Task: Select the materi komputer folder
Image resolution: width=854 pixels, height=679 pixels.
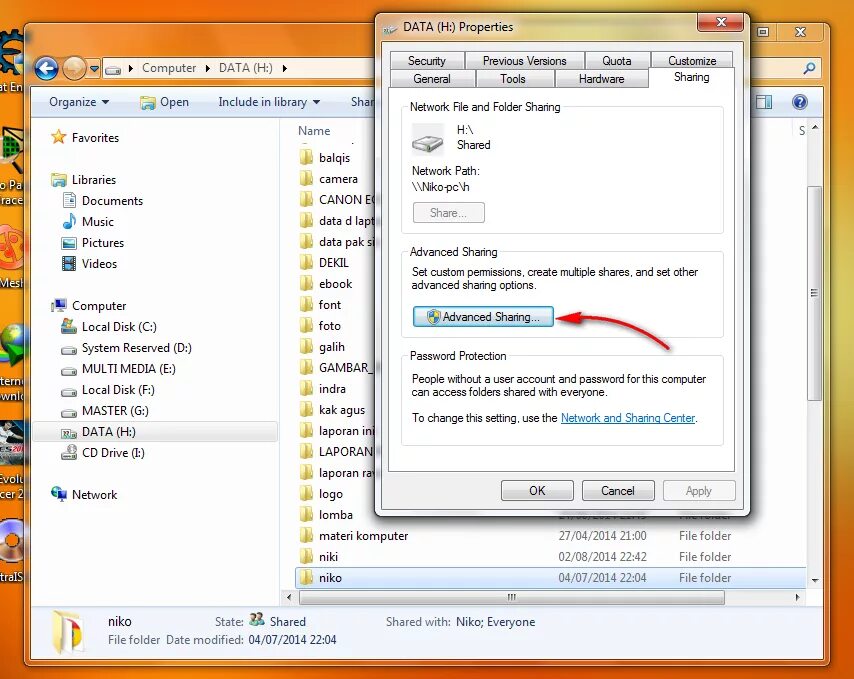Action: pyautogui.click(x=353, y=536)
